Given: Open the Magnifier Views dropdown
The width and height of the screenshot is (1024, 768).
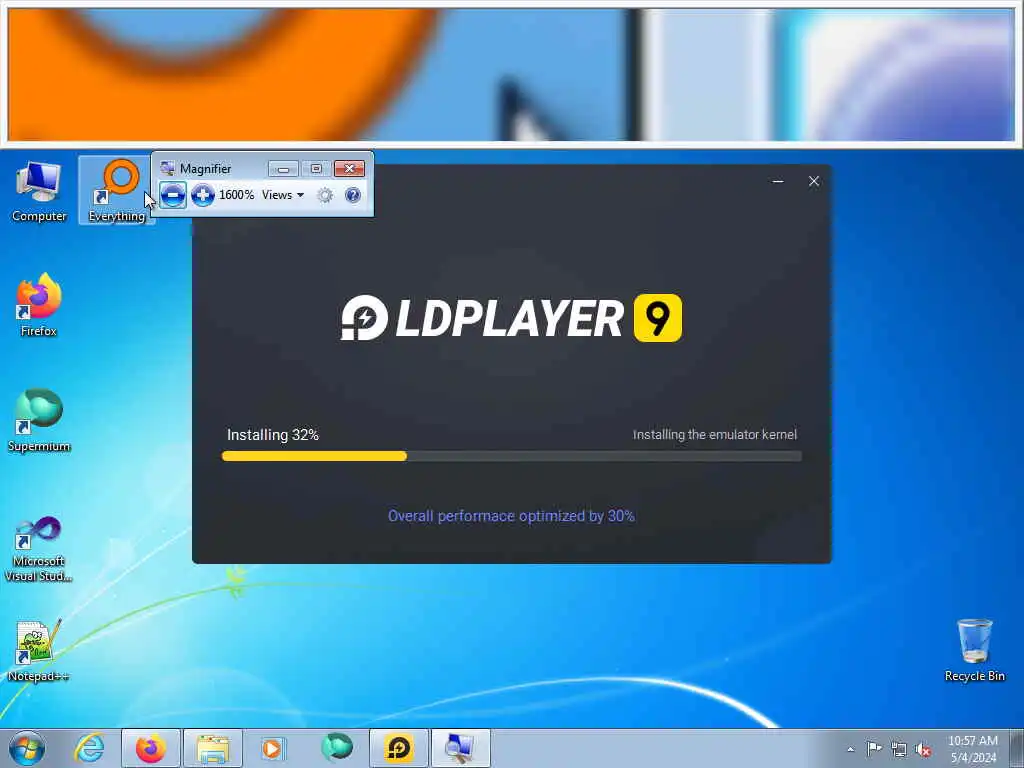Looking at the screenshot, I should (x=283, y=195).
